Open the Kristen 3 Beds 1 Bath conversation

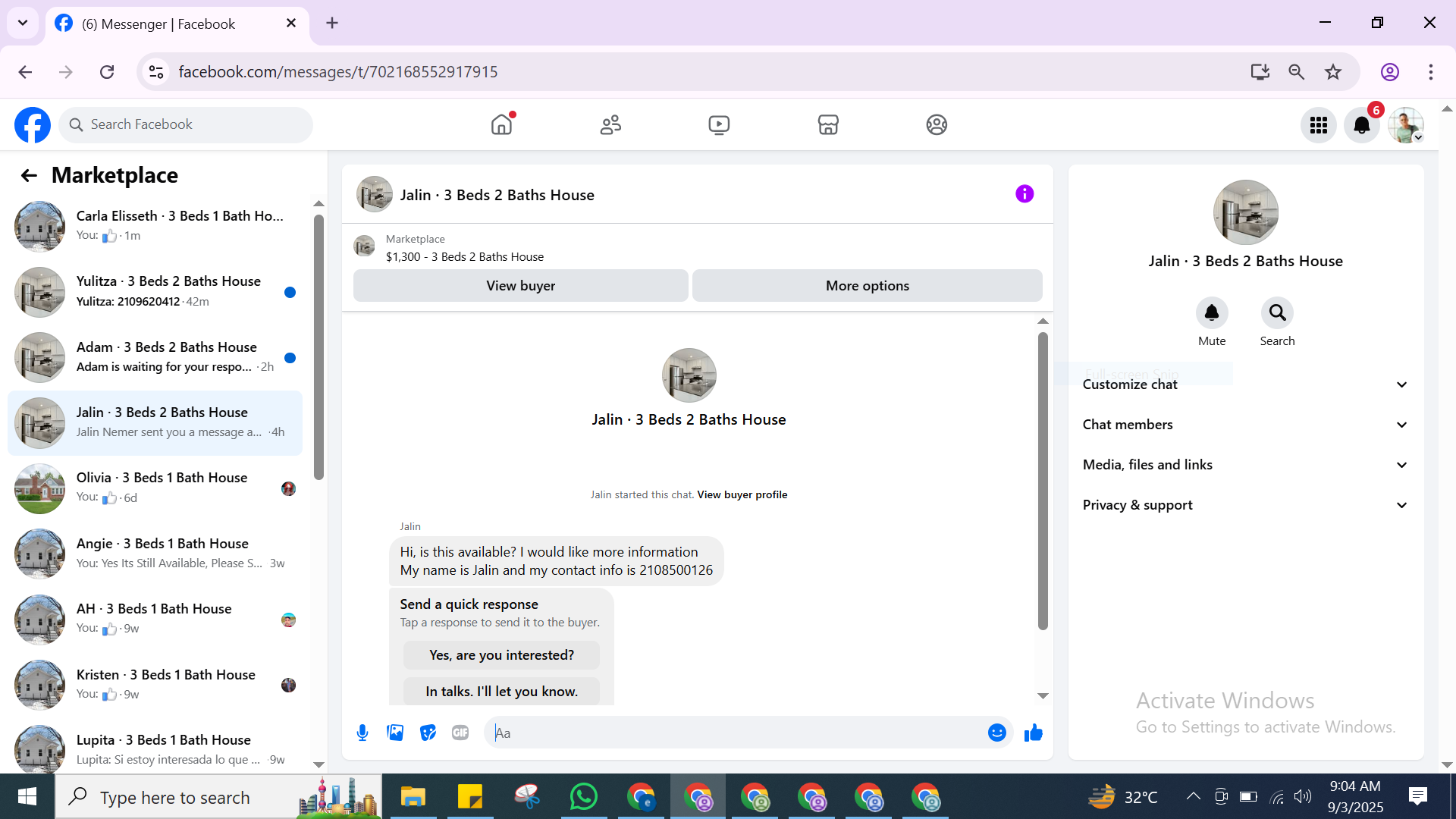pyautogui.click(x=155, y=685)
